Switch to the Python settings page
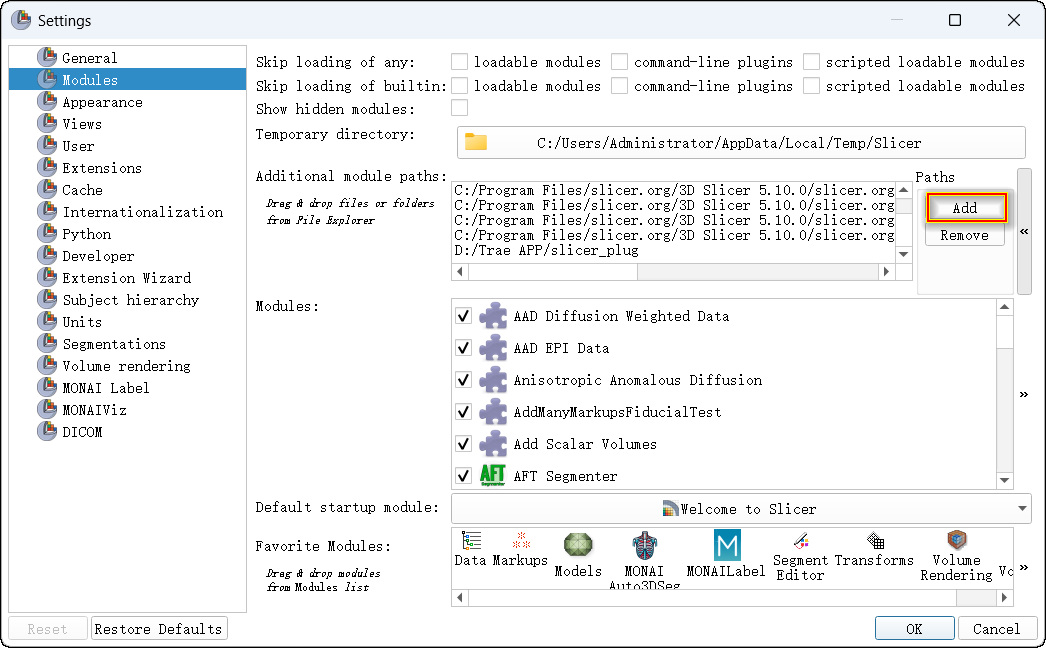 pos(87,234)
